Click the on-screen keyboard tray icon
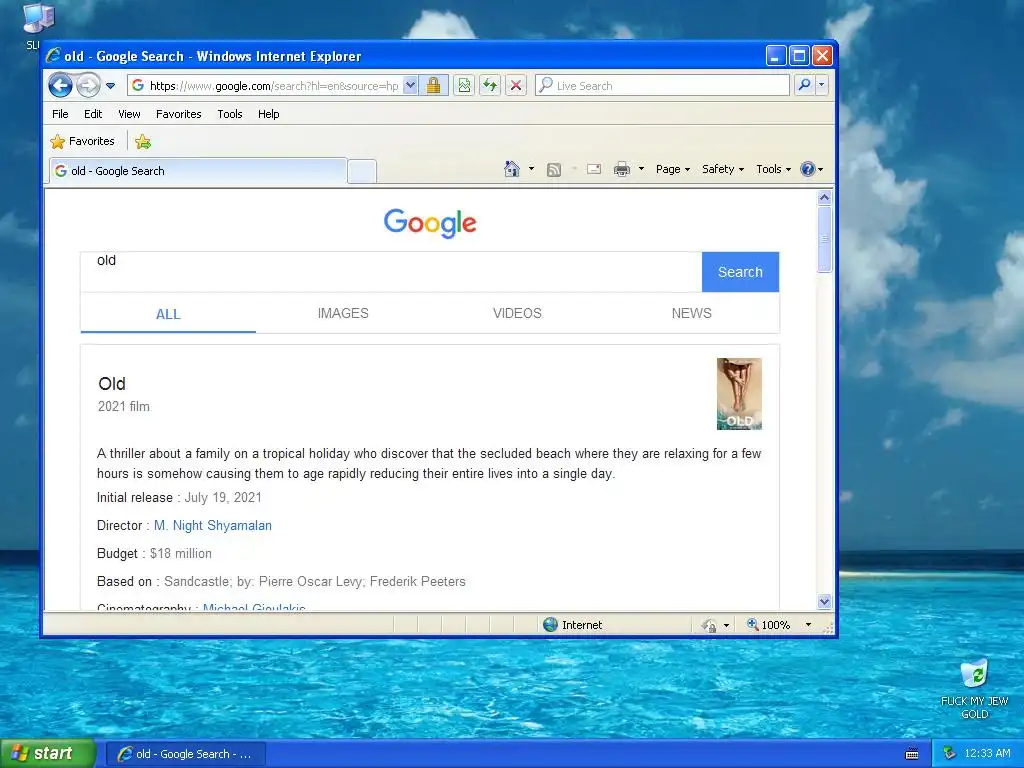Viewport: 1024px width, 768px height. click(912, 754)
